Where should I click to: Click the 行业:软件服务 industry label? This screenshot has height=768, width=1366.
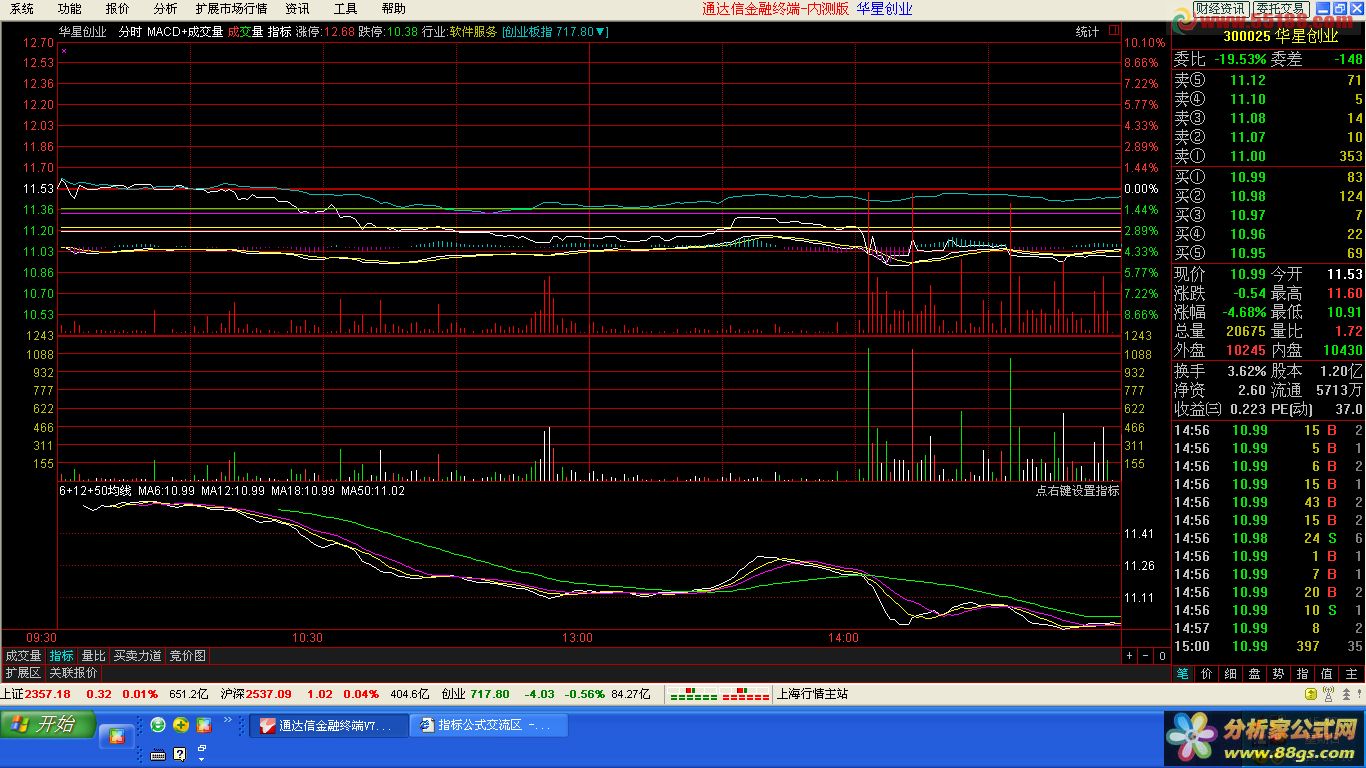coord(459,32)
